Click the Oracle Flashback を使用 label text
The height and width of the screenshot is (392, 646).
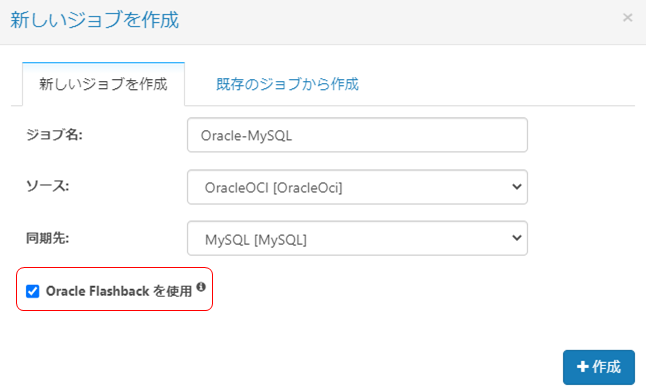click(119, 291)
